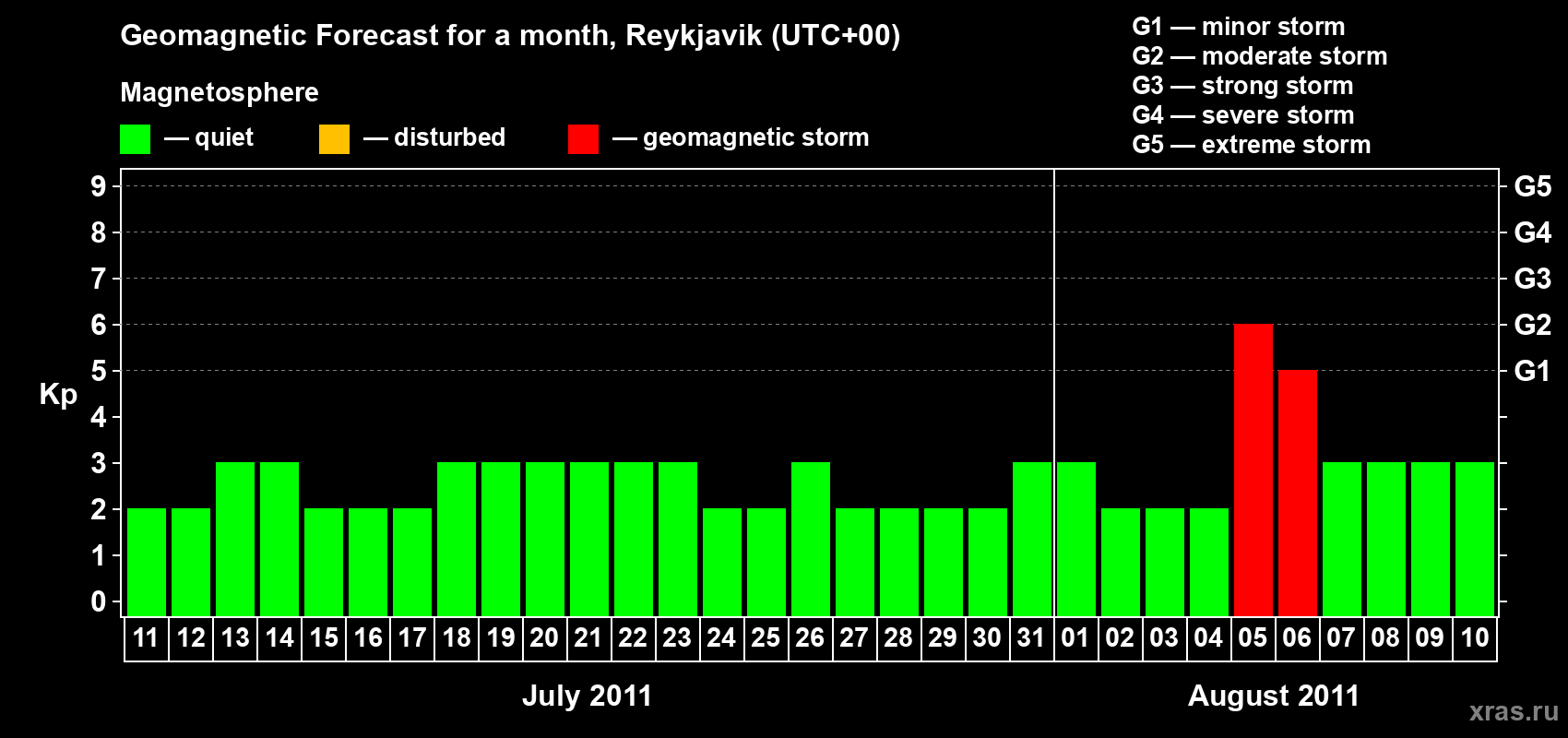Click the date label 18
1568x738 pixels.
(457, 638)
